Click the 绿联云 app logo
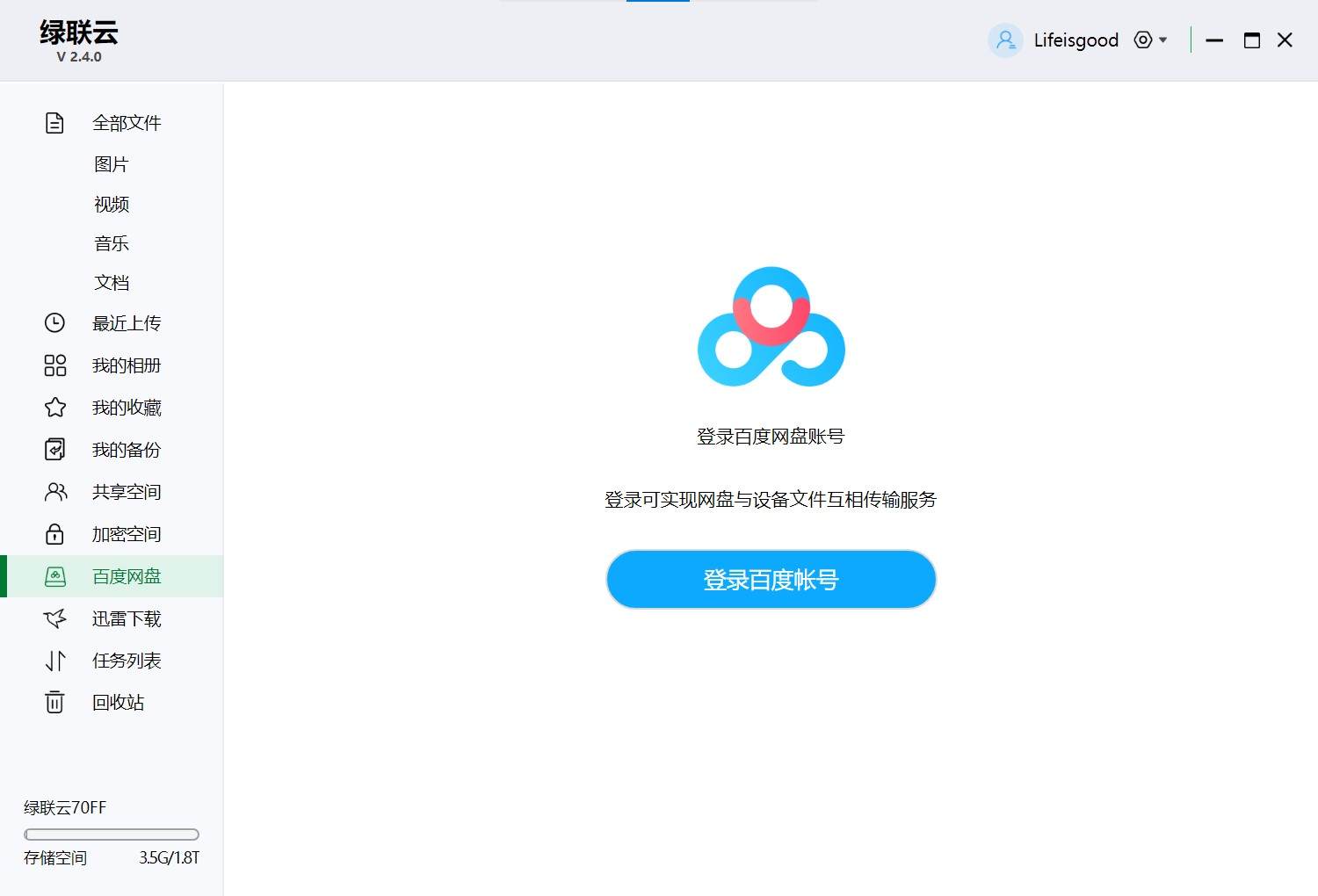Image resolution: width=1318 pixels, height=896 pixels. click(78, 33)
